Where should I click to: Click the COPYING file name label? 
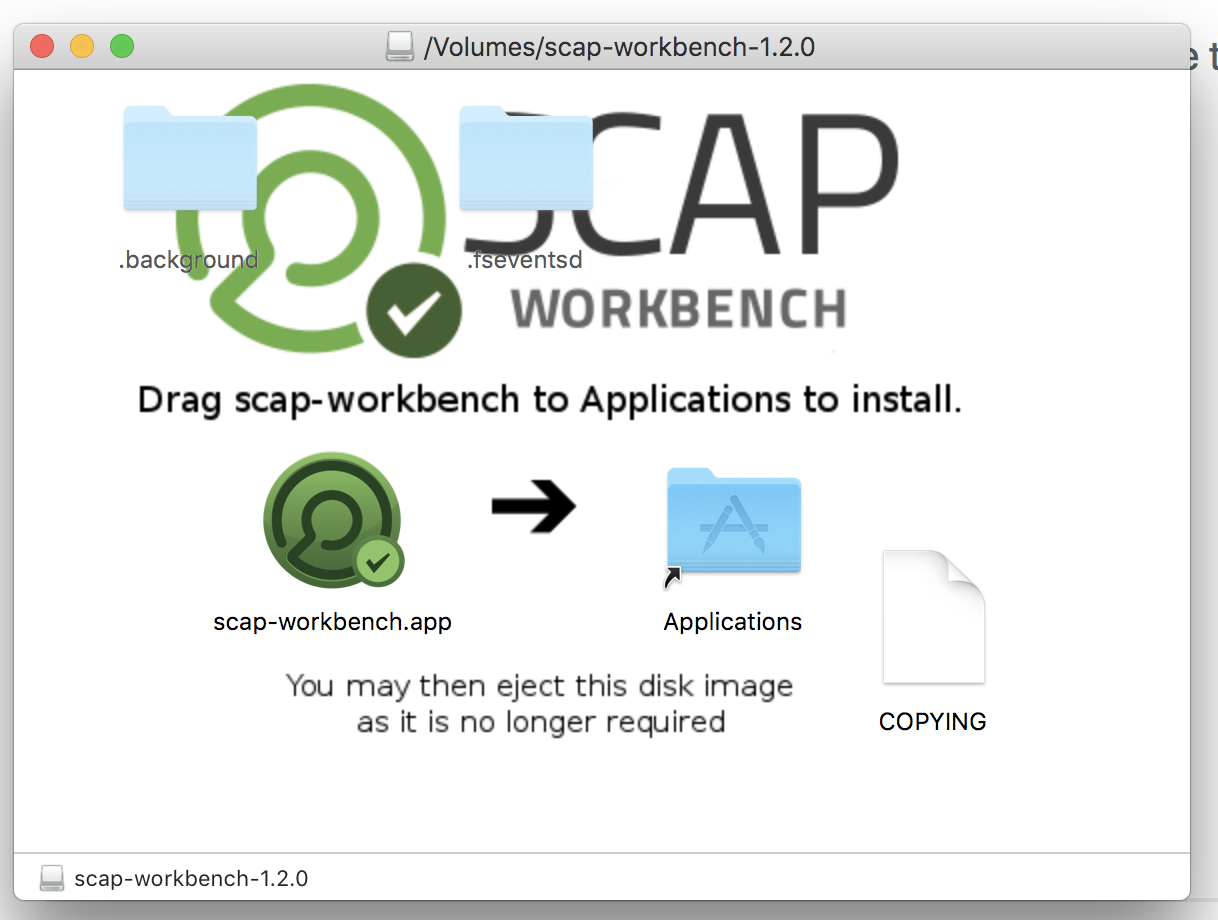(x=933, y=721)
